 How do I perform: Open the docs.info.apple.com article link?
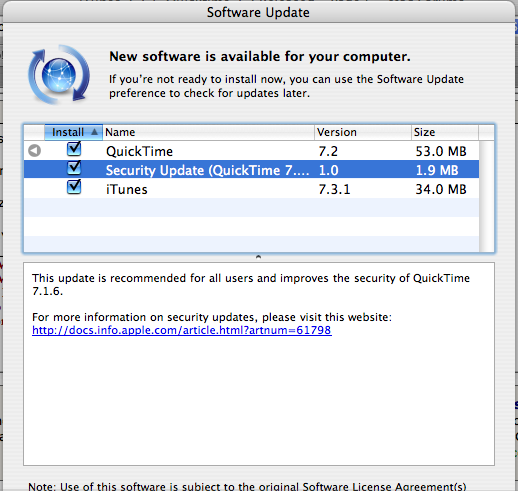[182, 330]
